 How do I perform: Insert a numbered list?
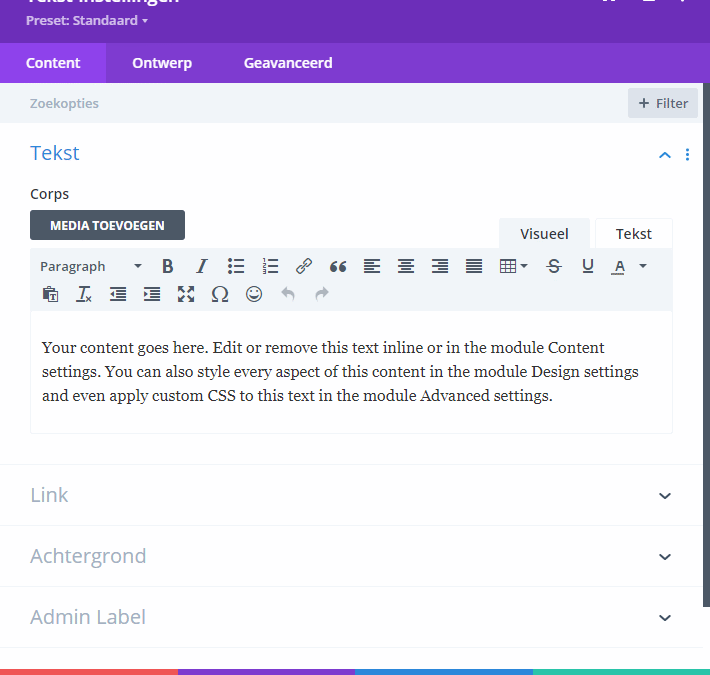[x=270, y=266]
